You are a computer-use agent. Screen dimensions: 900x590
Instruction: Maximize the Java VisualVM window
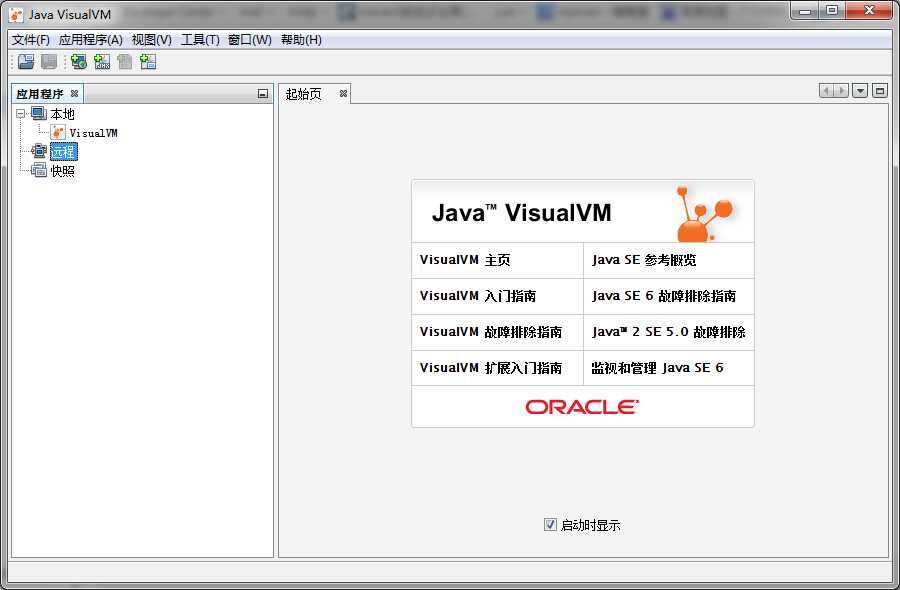pyautogui.click(x=832, y=11)
